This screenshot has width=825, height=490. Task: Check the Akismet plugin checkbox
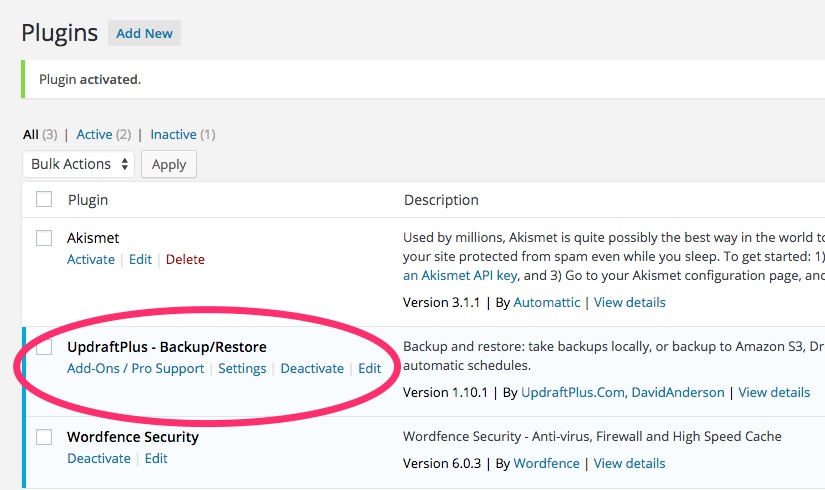[x=44, y=238]
